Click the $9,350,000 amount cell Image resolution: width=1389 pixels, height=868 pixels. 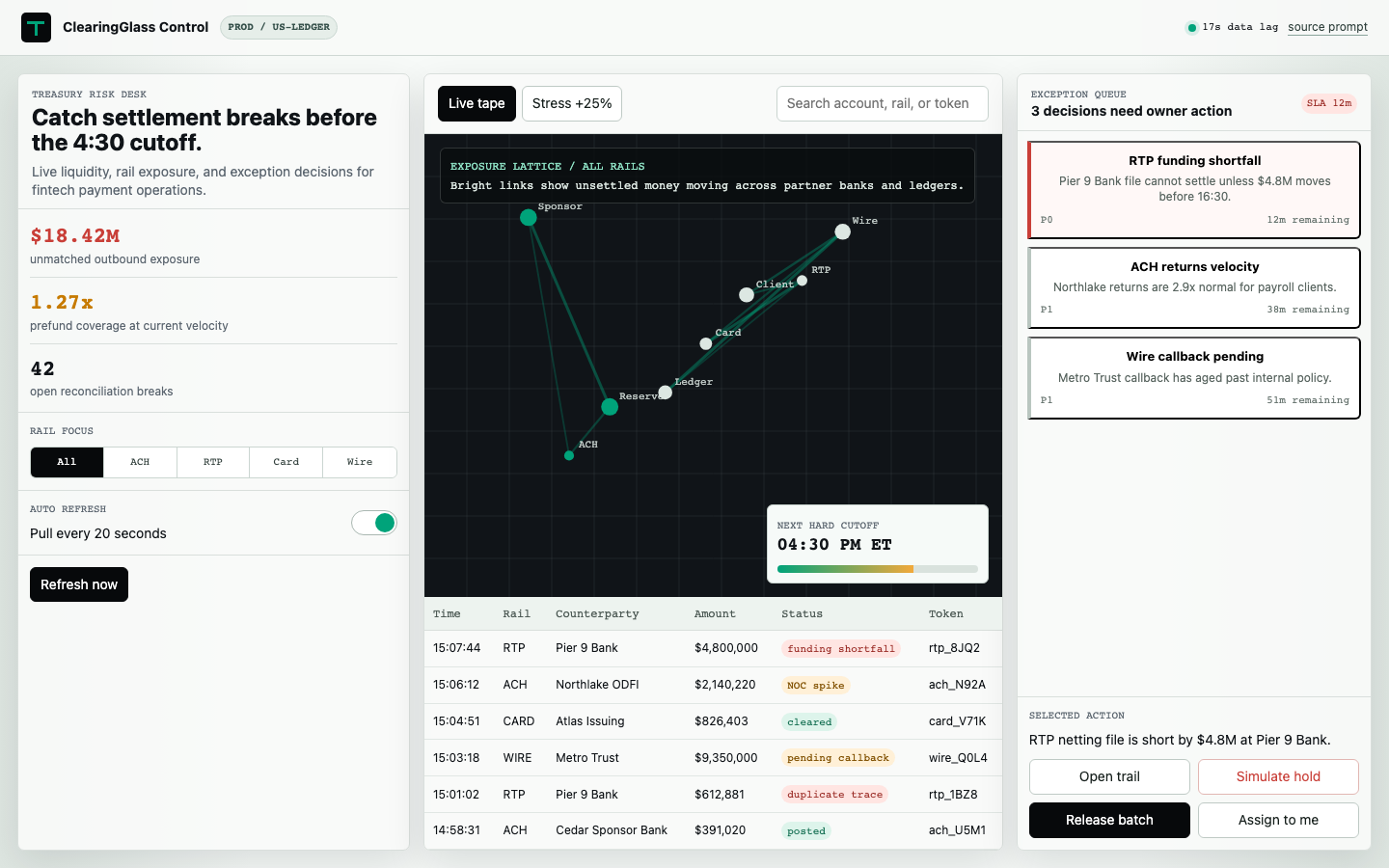(x=726, y=758)
